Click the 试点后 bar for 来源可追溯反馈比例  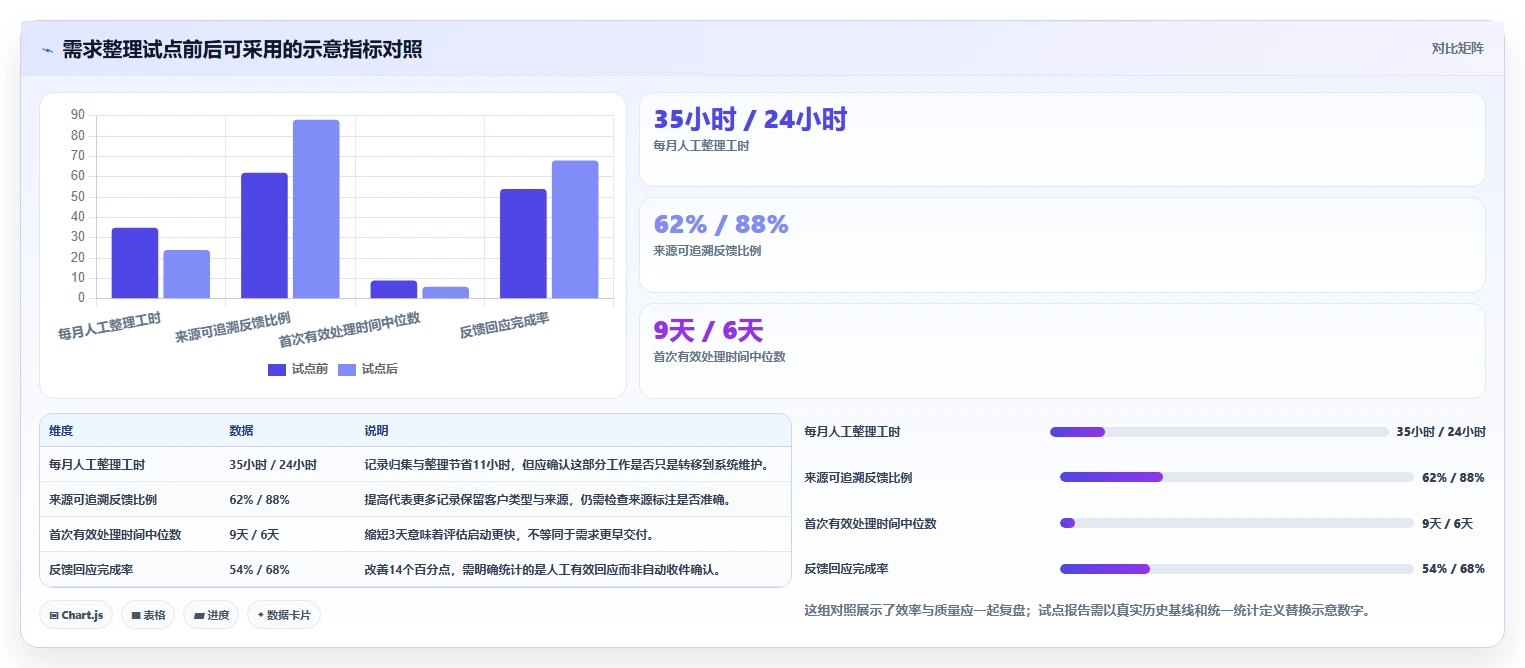[x=316, y=209]
